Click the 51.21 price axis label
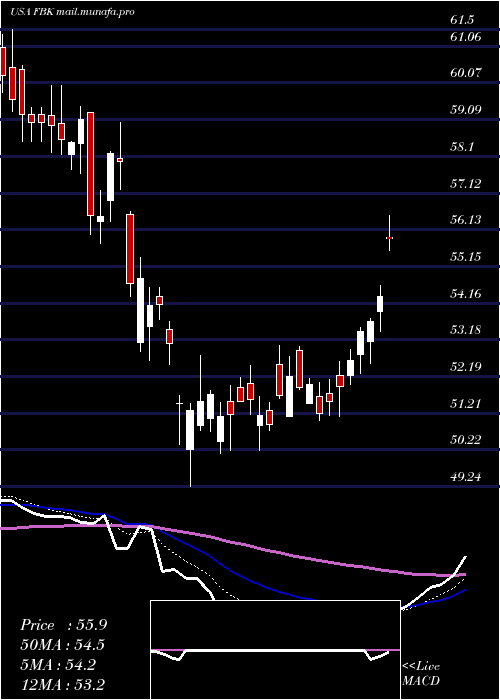The width and height of the screenshot is (500, 700). point(466,404)
